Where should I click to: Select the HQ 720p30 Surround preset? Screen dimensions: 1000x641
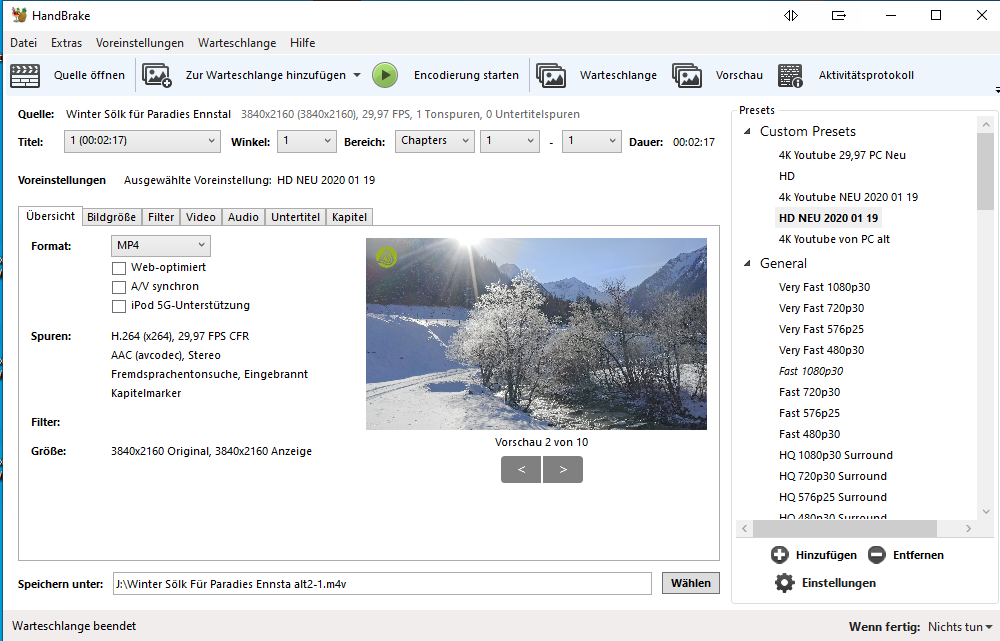tap(832, 476)
